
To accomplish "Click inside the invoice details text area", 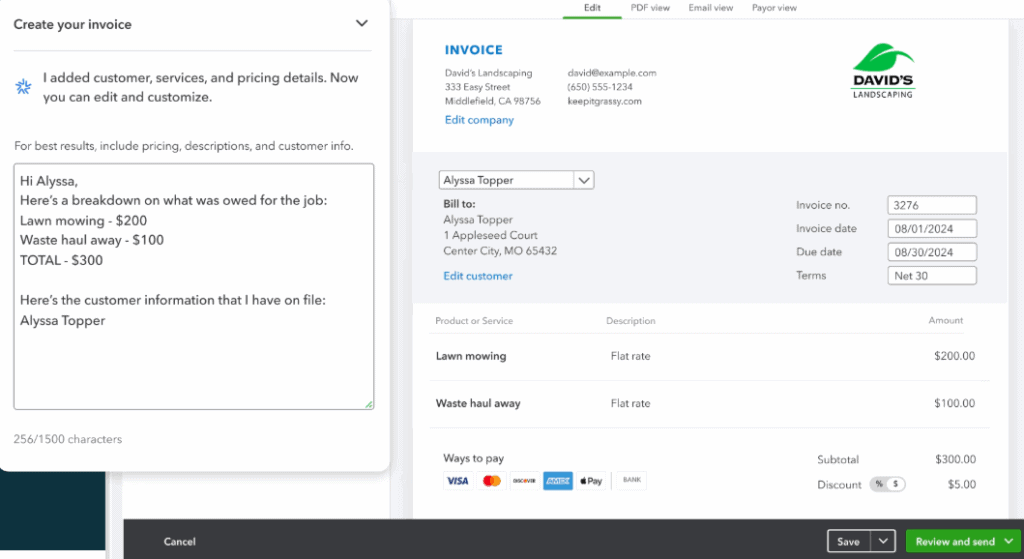I will [193, 286].
